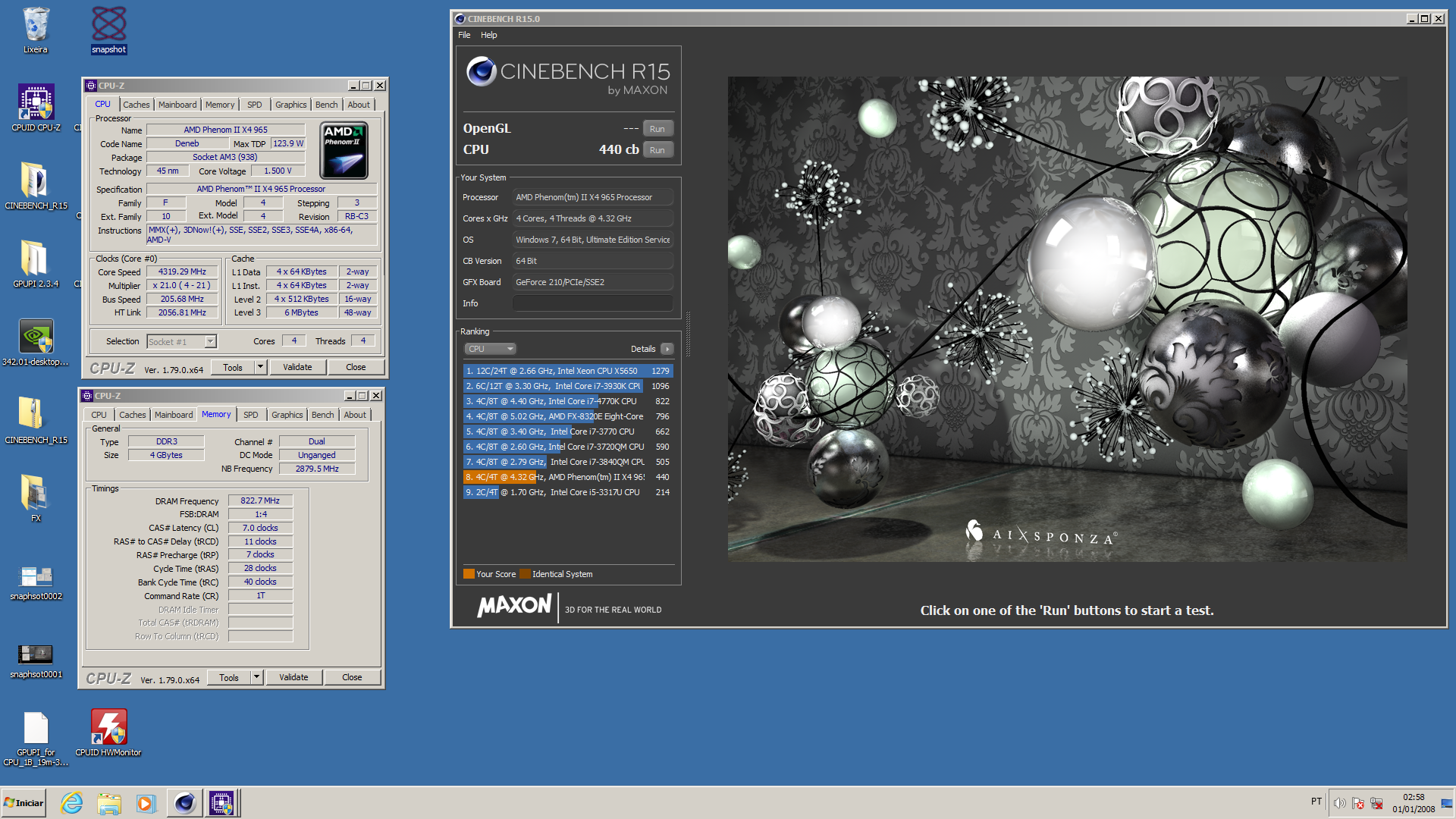Switch to About tab in upper CPU-Z
Viewport: 1456px width, 819px height.
click(359, 105)
